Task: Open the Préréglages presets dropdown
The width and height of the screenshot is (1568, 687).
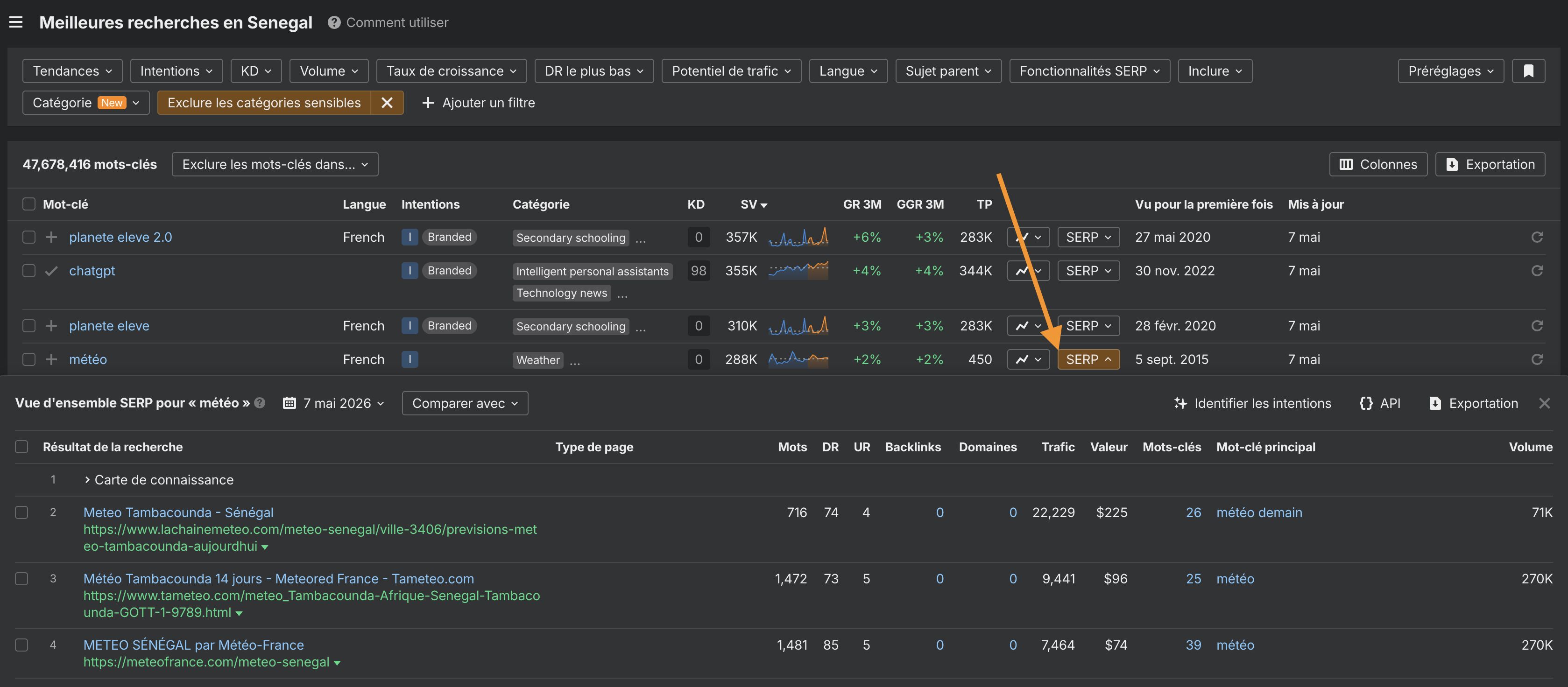Action: (x=1451, y=71)
